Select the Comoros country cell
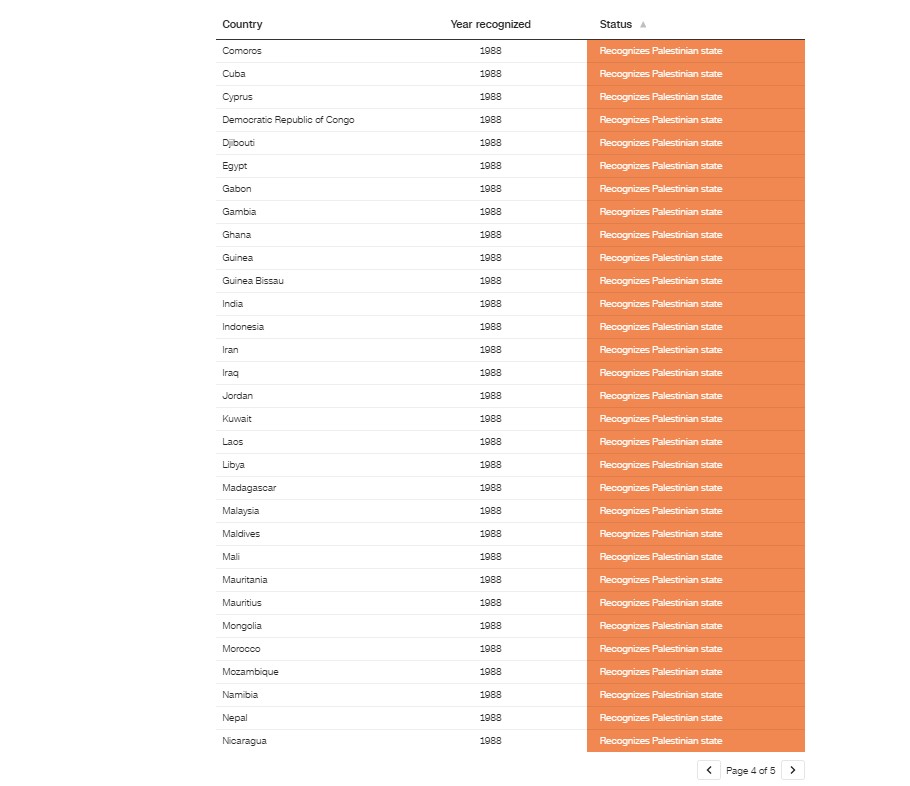Viewport: 910px width, 786px height. pyautogui.click(x=242, y=51)
